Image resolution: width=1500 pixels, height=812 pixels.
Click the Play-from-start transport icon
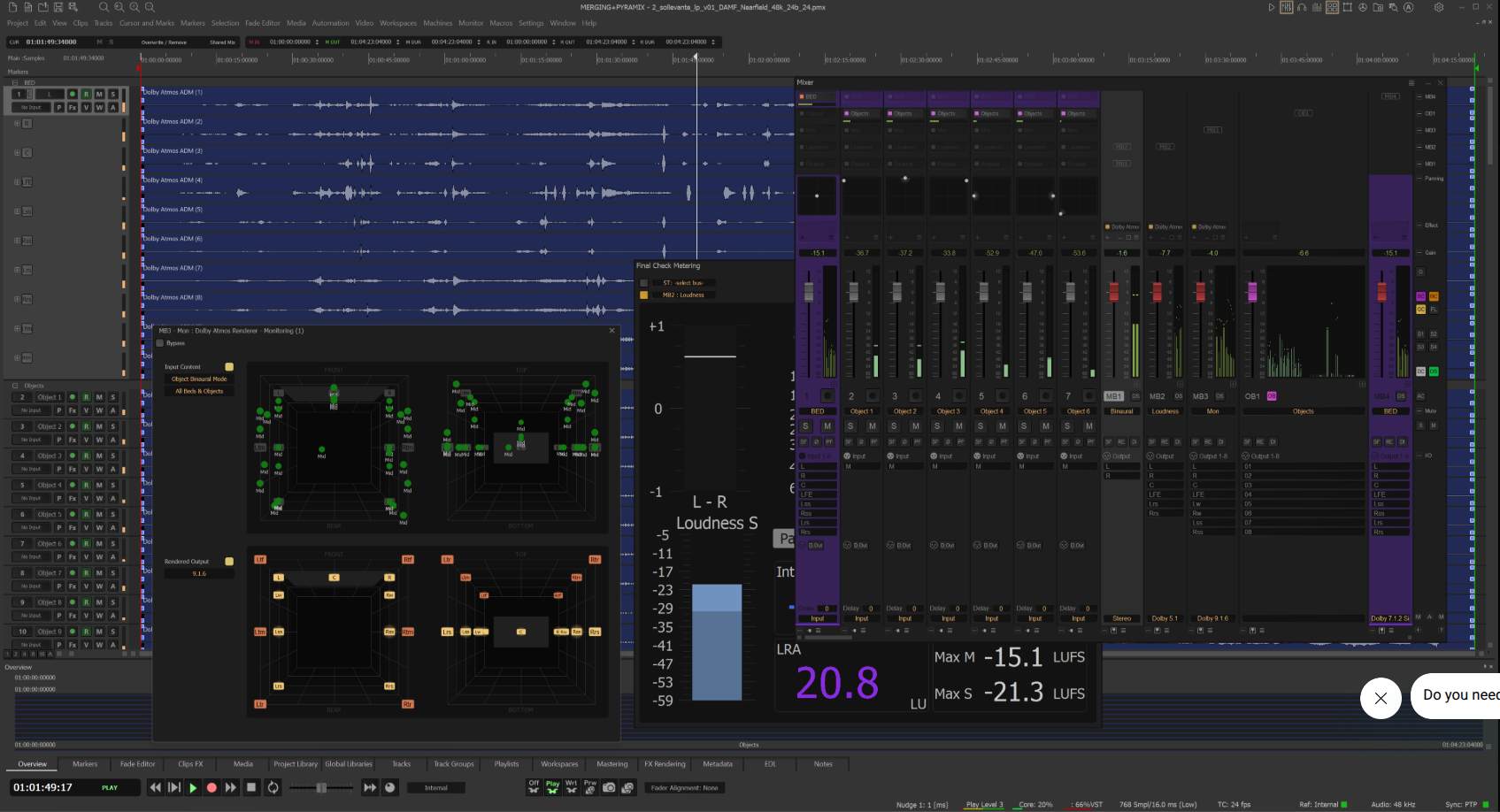pos(174,787)
